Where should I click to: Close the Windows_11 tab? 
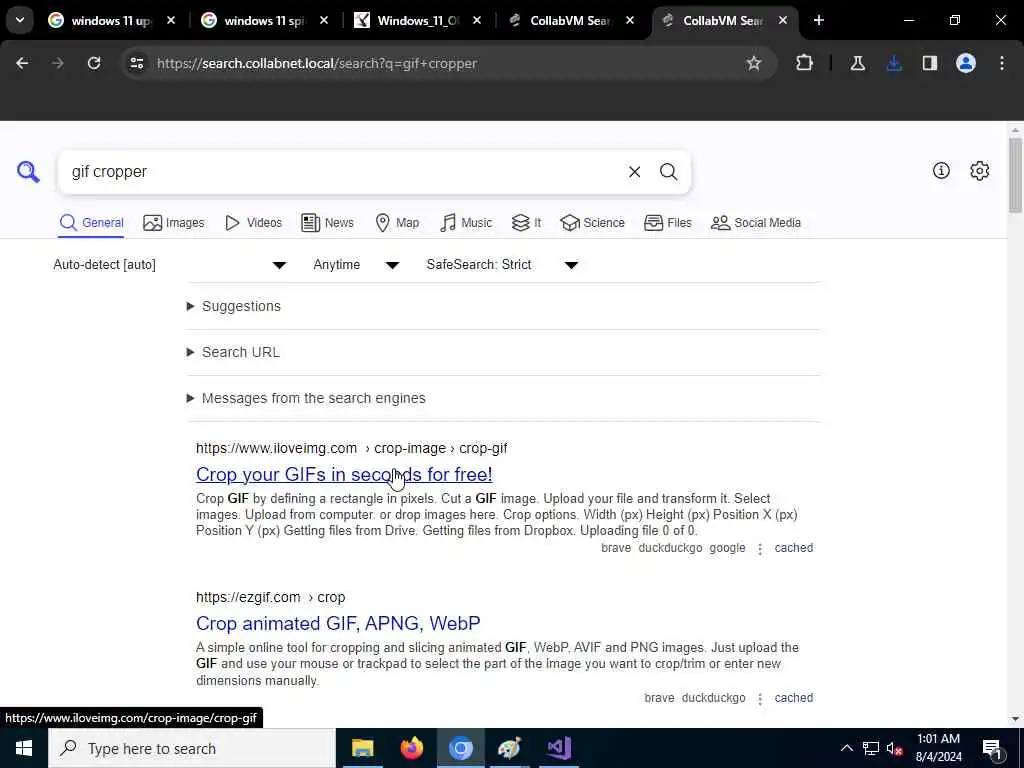[477, 20]
